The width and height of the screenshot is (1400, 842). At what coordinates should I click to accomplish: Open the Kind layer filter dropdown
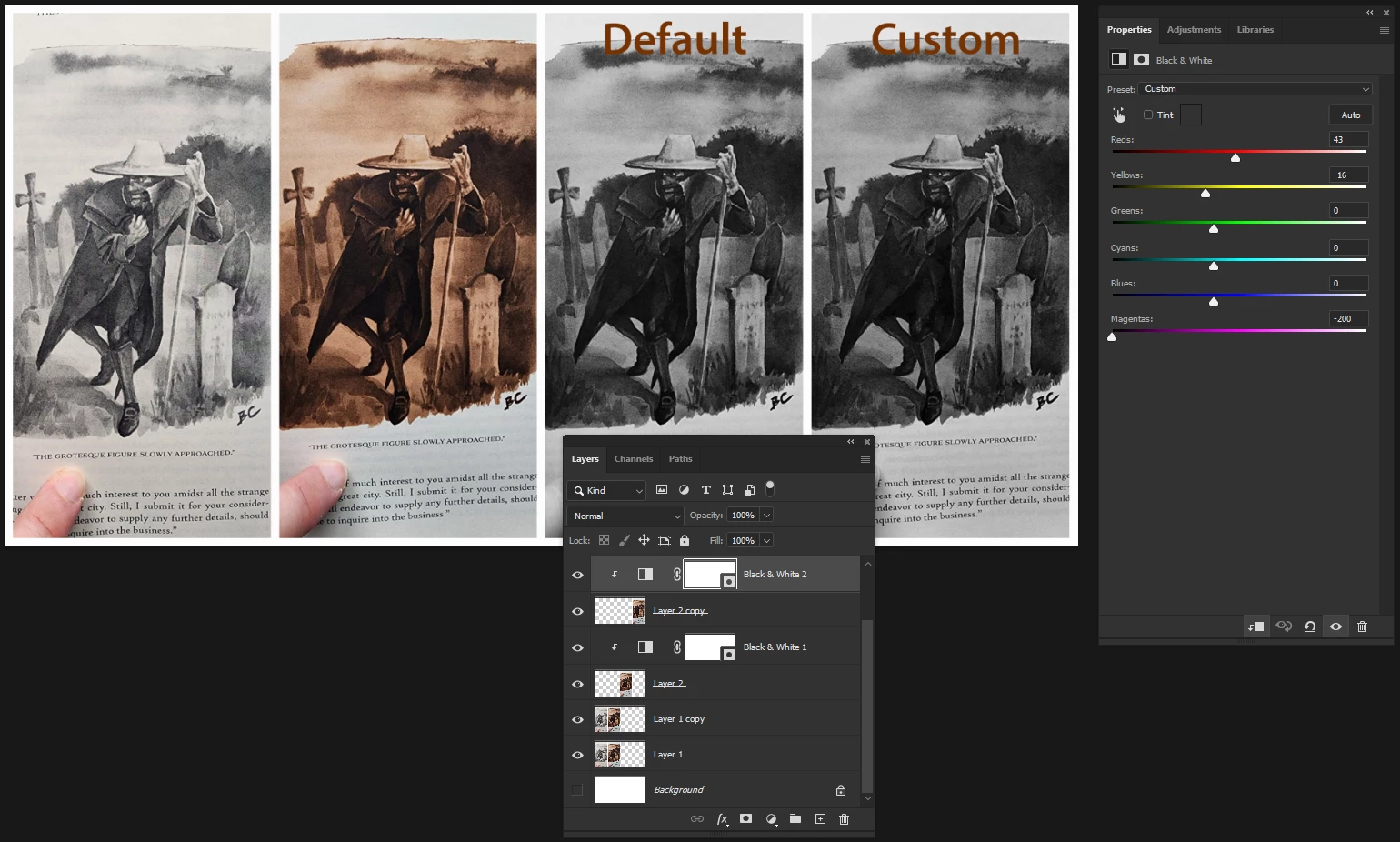pos(606,490)
